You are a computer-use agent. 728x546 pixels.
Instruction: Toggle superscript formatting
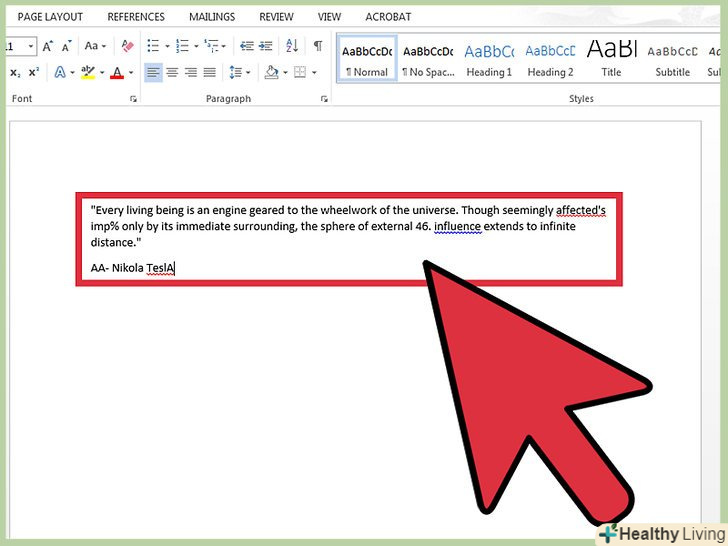pyautogui.click(x=33, y=73)
